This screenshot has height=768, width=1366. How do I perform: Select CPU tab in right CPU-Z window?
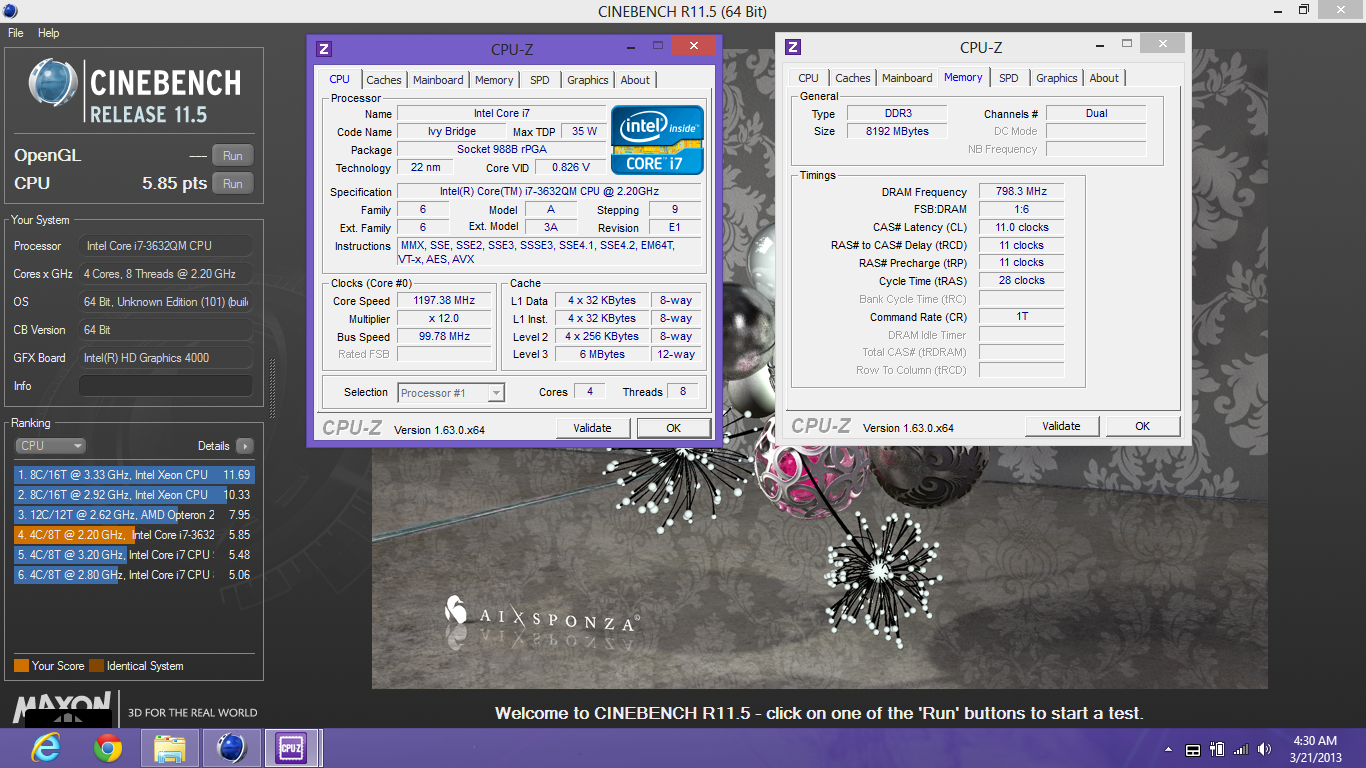[809, 78]
